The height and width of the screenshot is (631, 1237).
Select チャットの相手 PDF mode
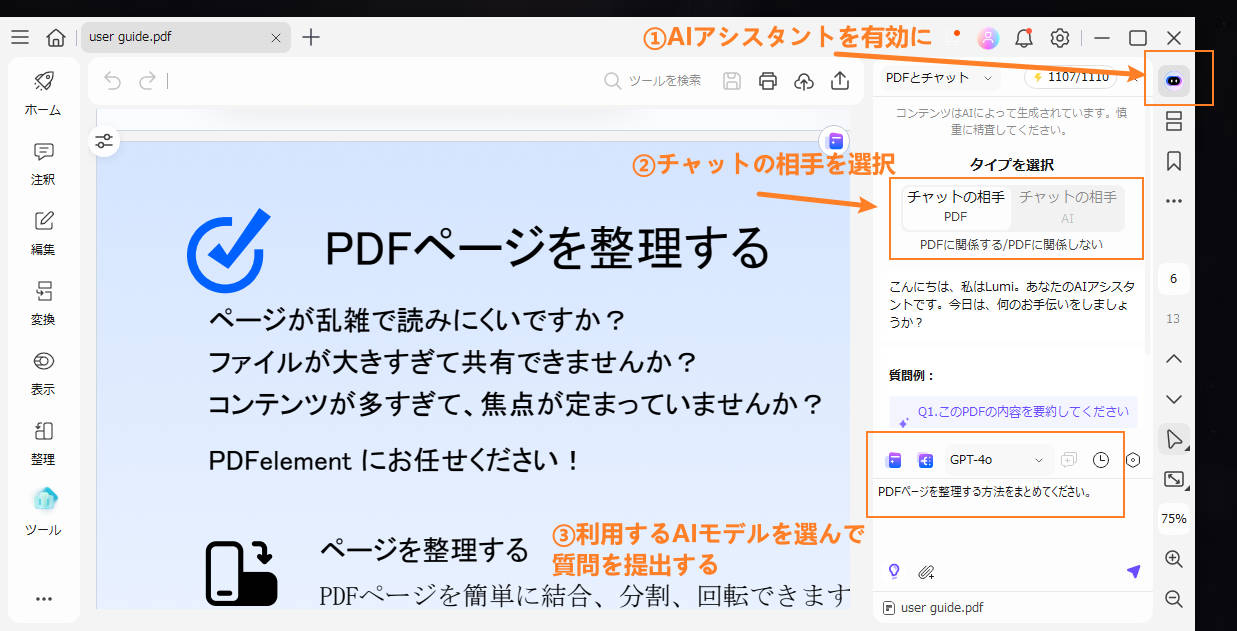point(955,206)
